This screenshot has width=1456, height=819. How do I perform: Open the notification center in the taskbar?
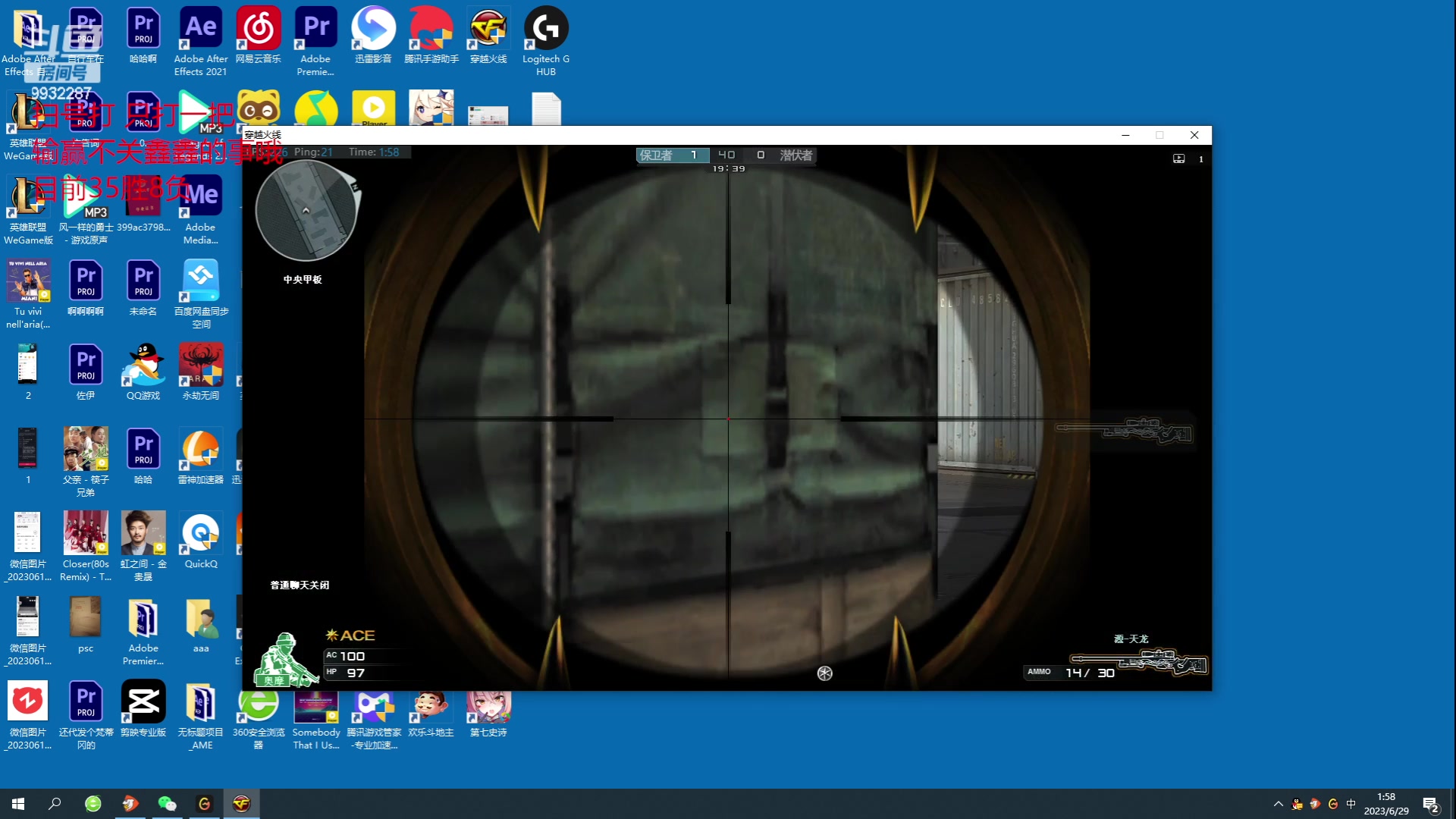click(x=1430, y=805)
